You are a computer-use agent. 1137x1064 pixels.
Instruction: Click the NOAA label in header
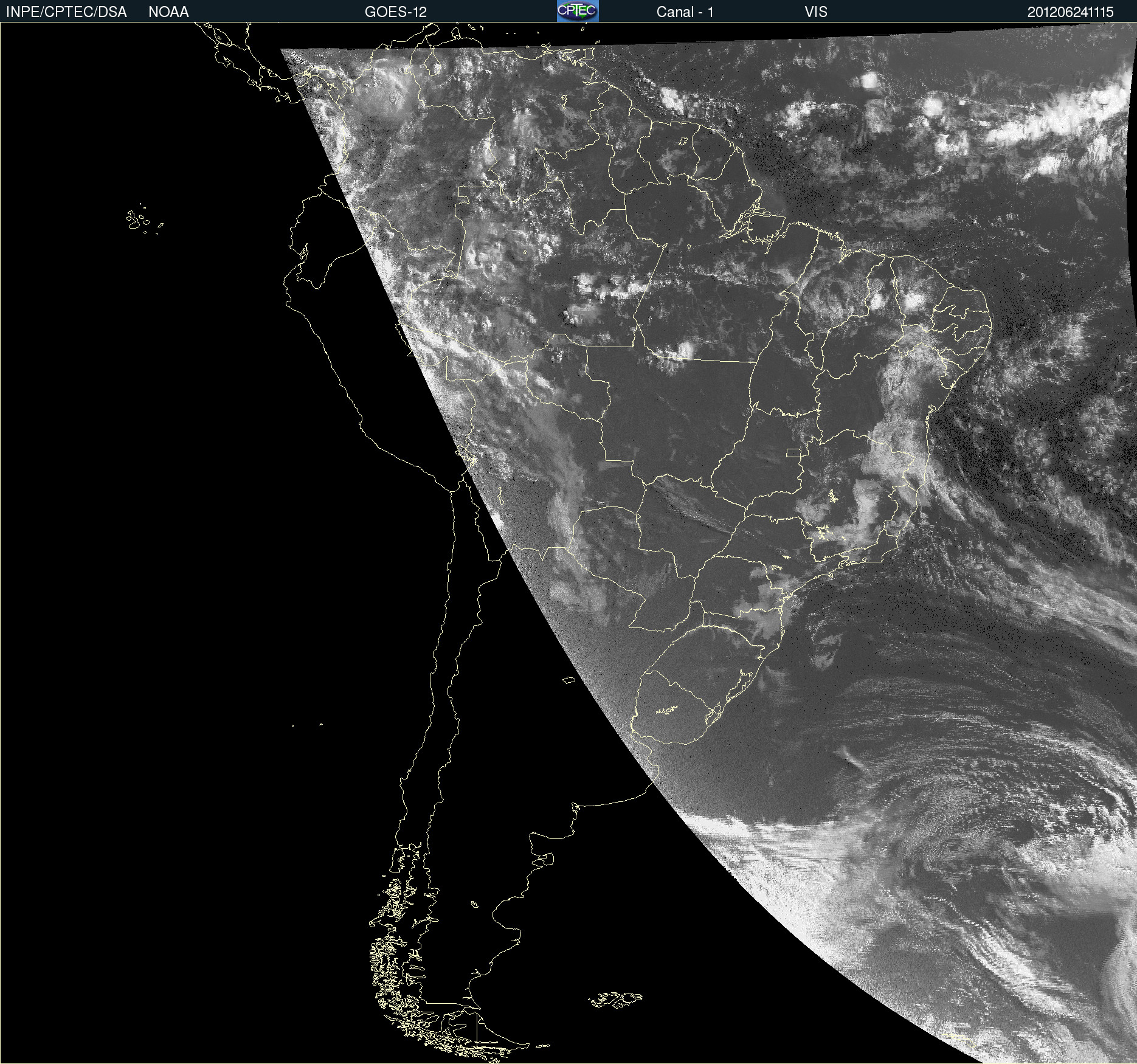168,12
